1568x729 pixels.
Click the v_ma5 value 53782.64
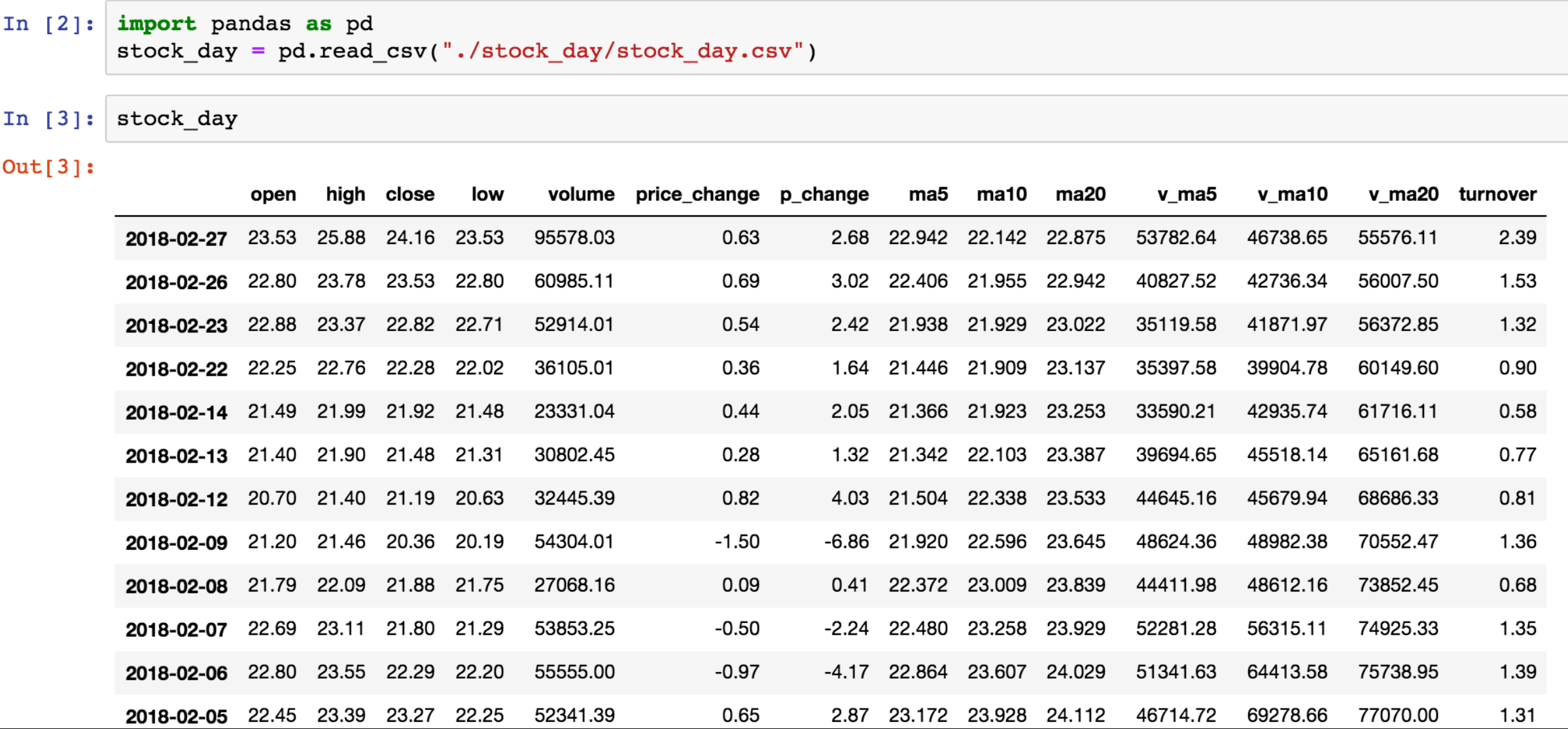point(1176,237)
